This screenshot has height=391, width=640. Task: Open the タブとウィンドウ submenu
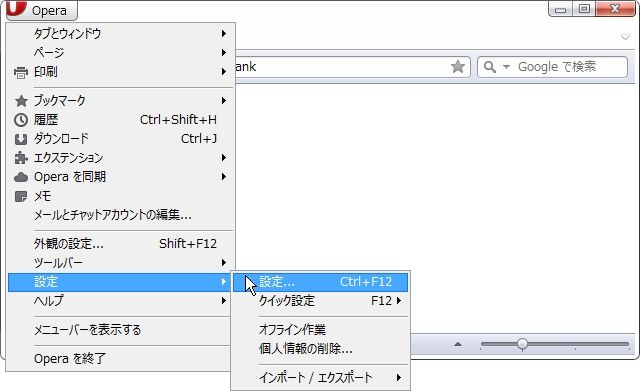(x=121, y=33)
